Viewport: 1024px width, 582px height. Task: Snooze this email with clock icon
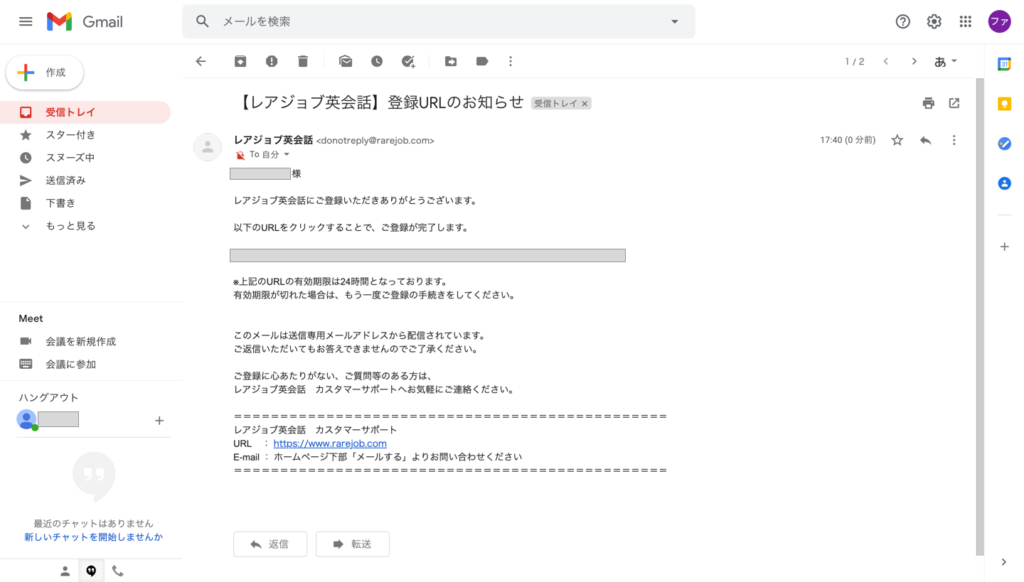pos(377,61)
